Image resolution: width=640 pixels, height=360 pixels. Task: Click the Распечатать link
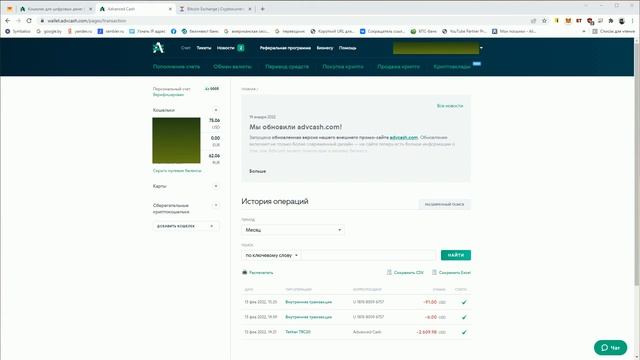click(261, 272)
